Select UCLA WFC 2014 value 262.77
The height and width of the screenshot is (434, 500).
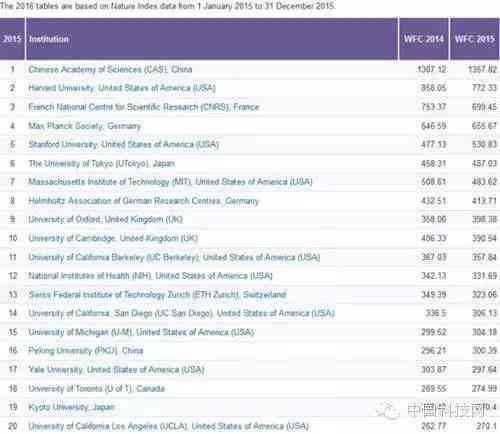point(434,426)
